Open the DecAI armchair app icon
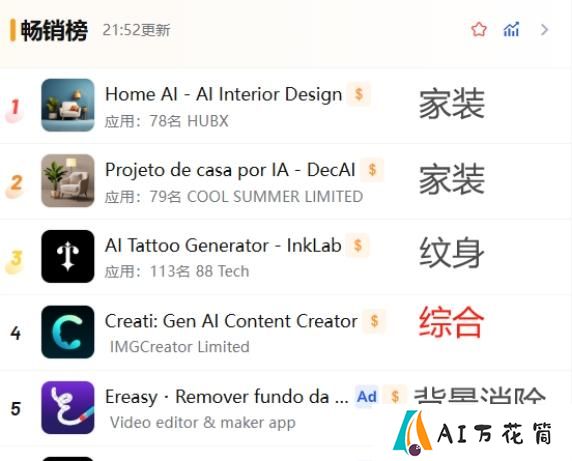The height and width of the screenshot is (461, 572). 68,181
